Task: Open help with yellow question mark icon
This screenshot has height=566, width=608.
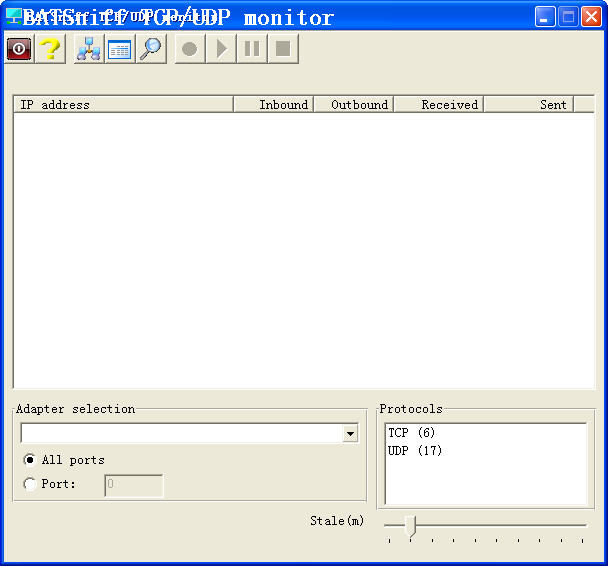Action: [50, 49]
